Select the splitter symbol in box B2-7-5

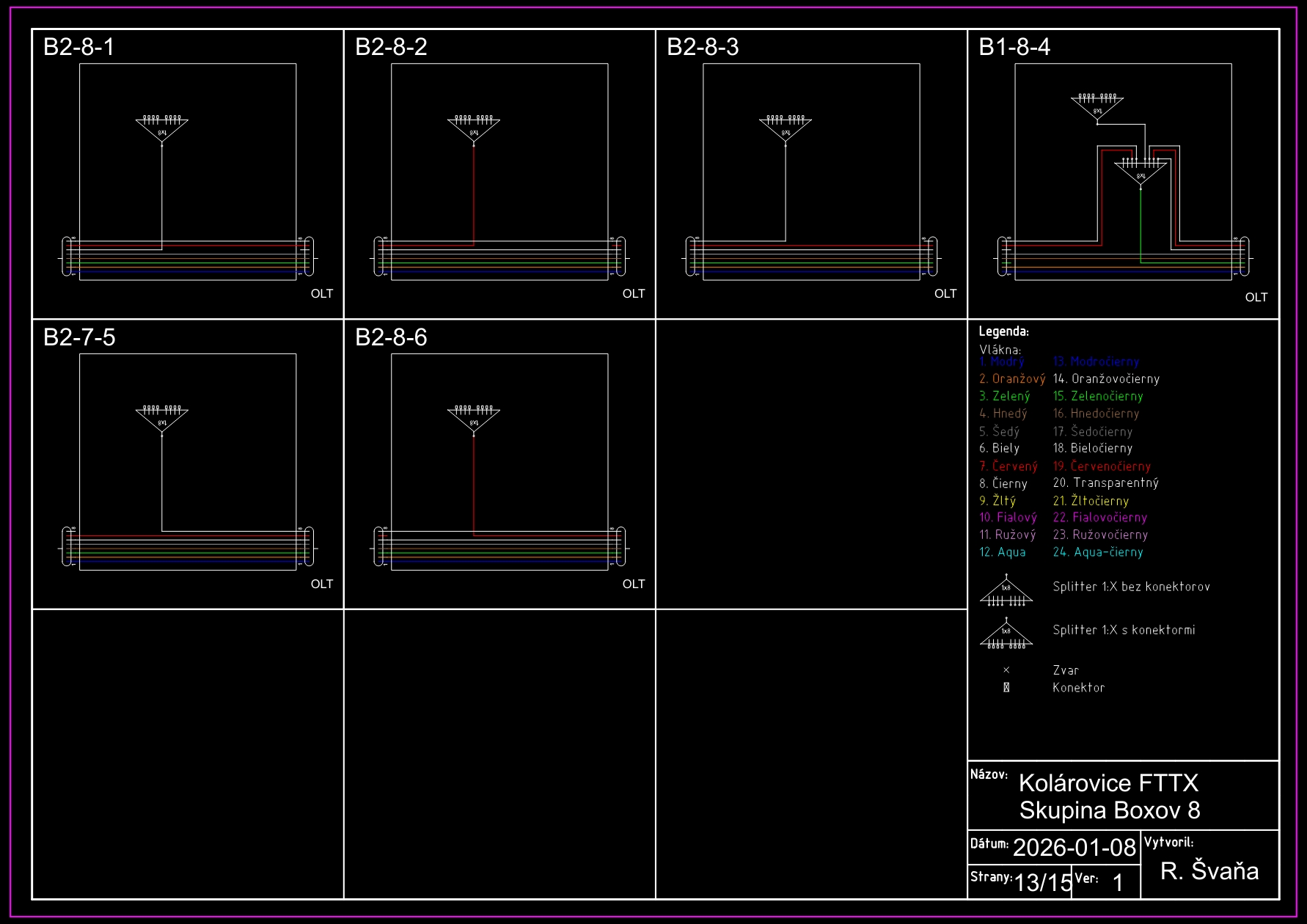pyautogui.click(x=162, y=418)
